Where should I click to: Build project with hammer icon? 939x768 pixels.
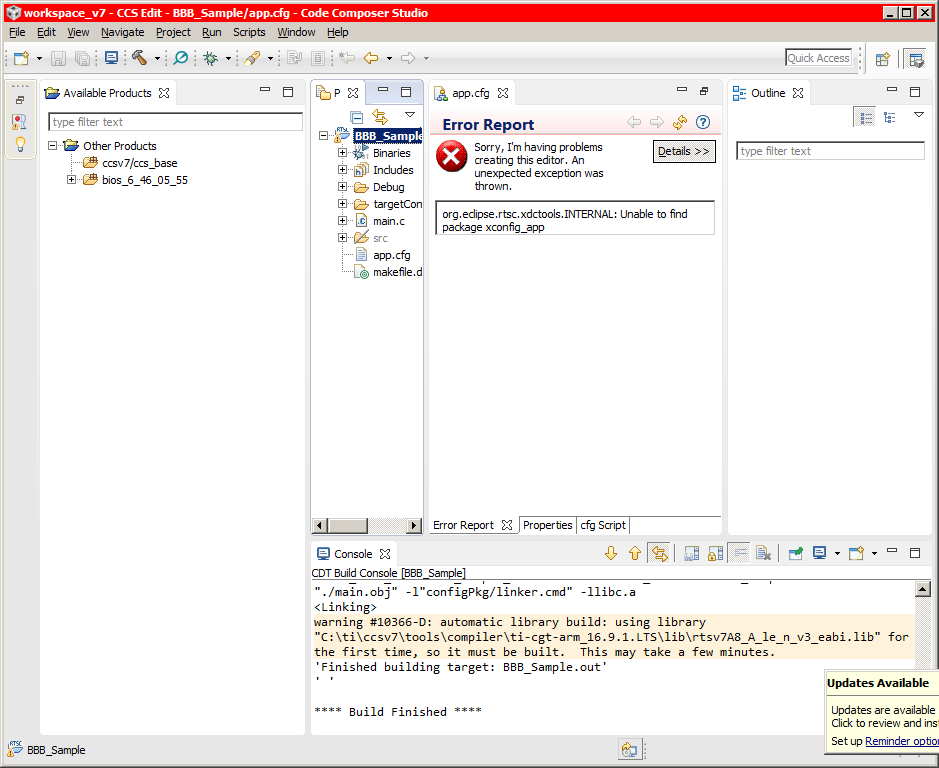[140, 58]
